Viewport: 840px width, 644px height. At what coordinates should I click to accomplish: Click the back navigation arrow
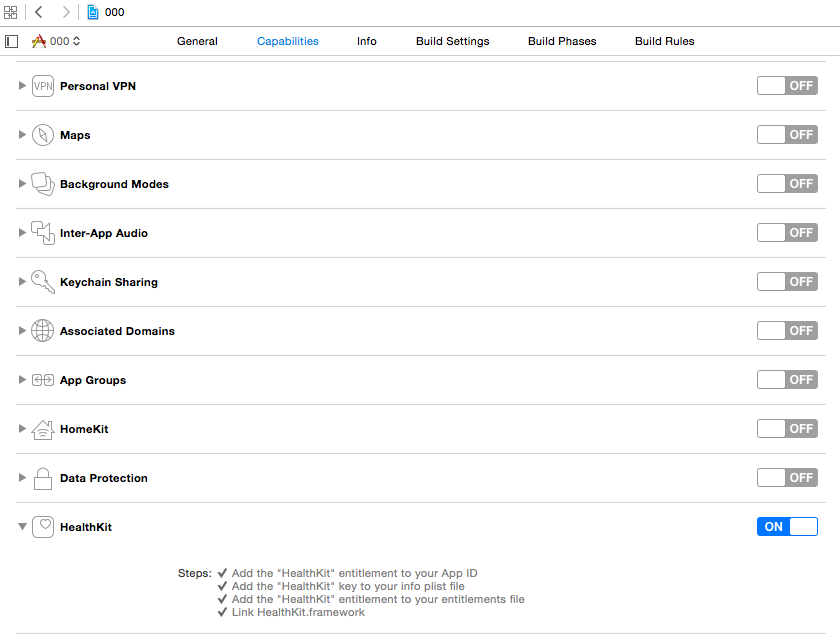coord(37,12)
